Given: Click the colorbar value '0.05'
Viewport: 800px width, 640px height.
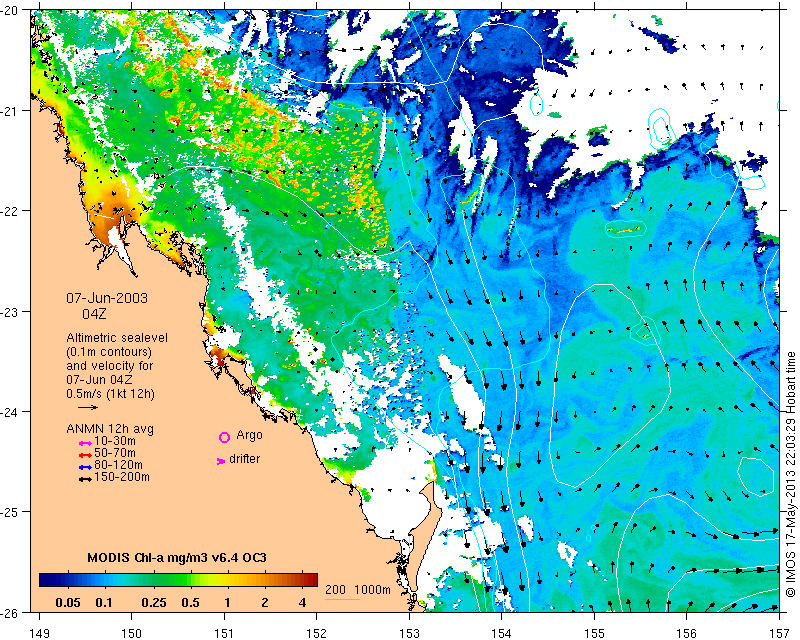Looking at the screenshot, I should click(x=68, y=603).
